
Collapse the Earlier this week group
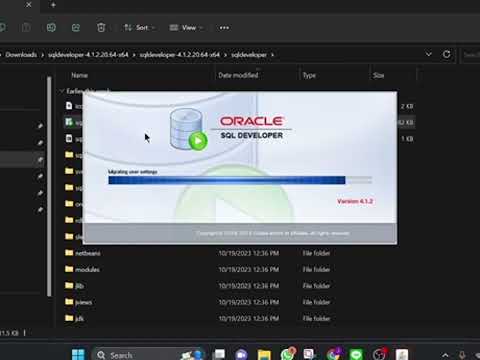61,91
